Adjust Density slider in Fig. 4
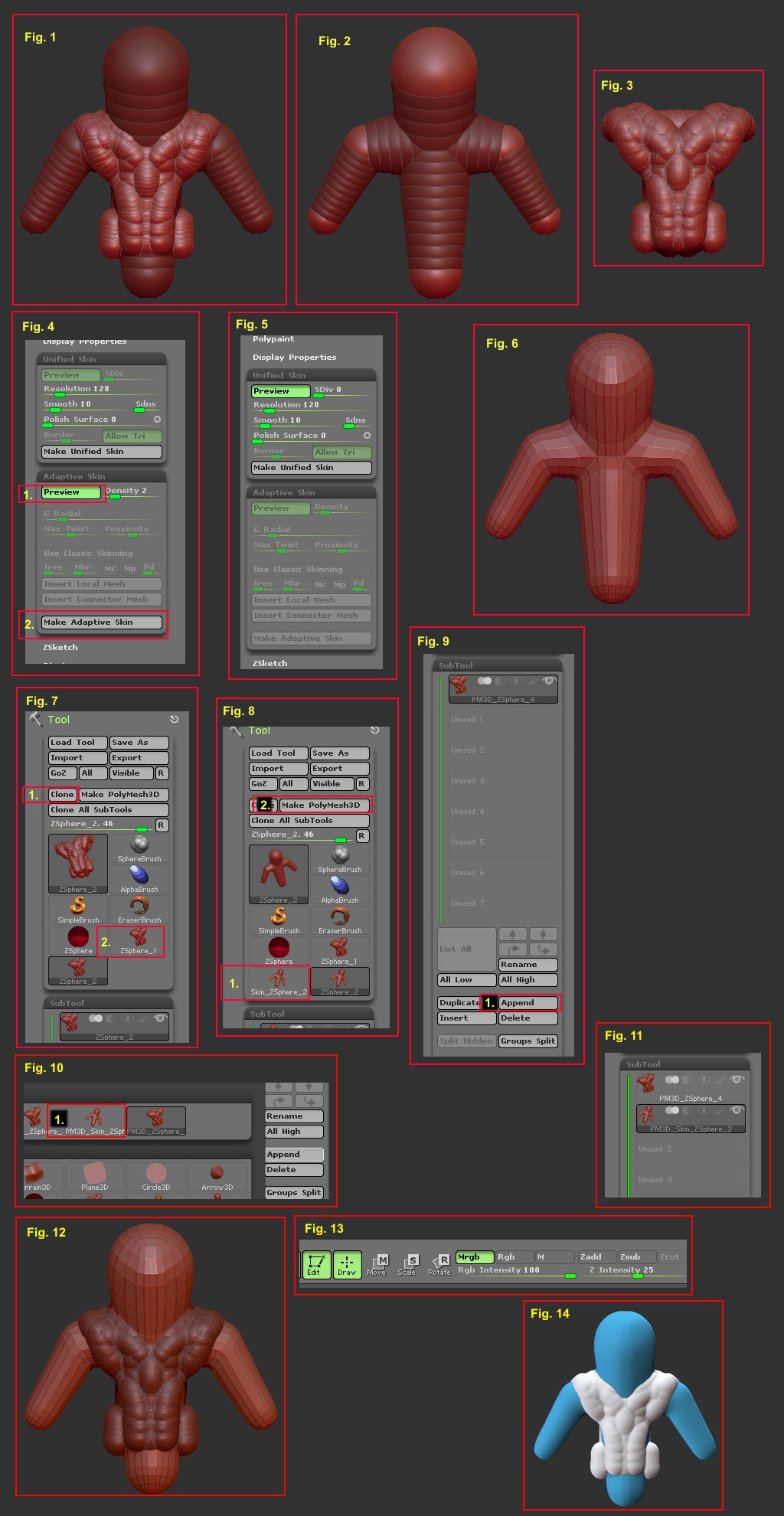 tap(133, 492)
